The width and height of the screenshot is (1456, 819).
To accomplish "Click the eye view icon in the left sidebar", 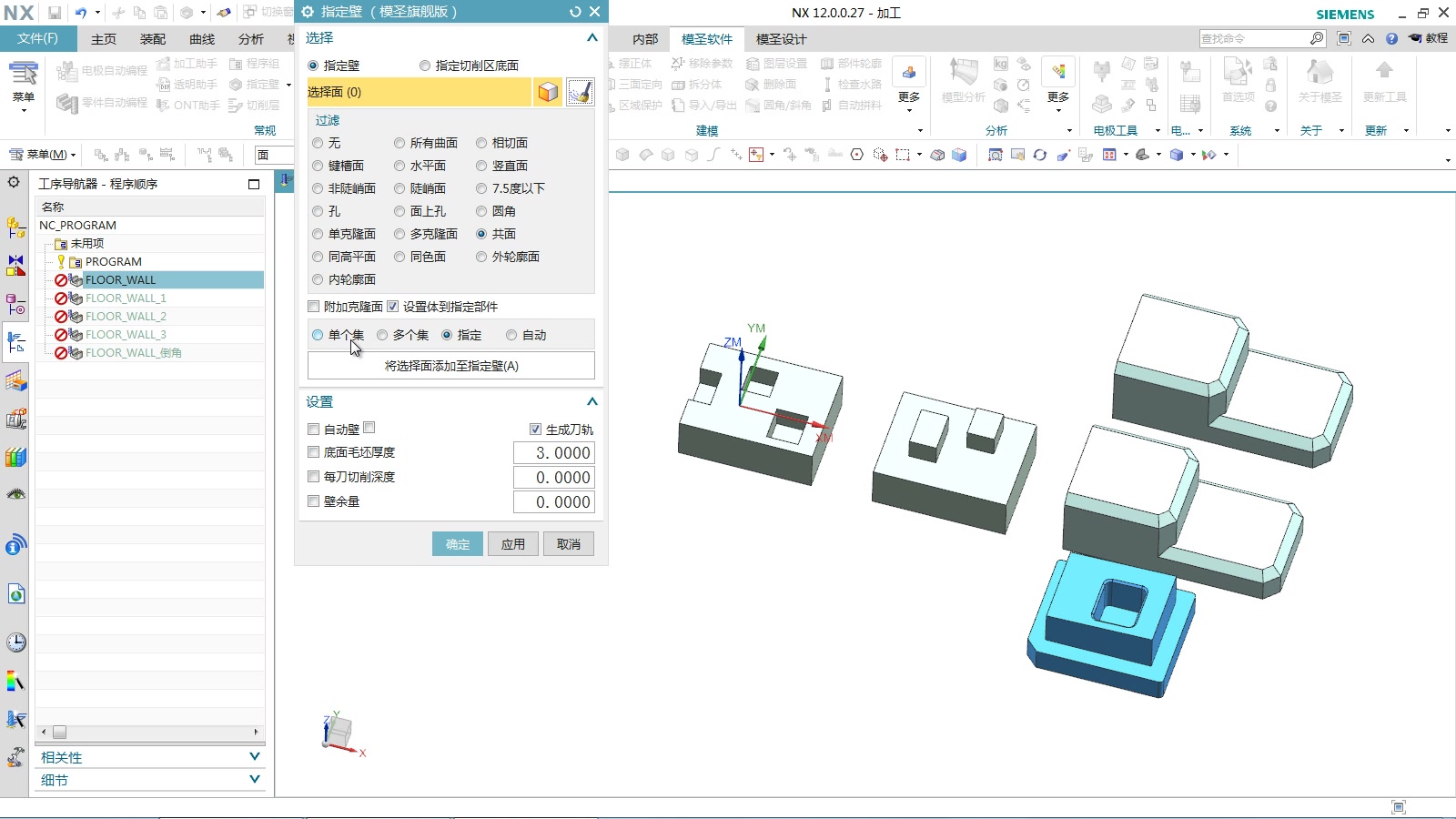I will 15,494.
